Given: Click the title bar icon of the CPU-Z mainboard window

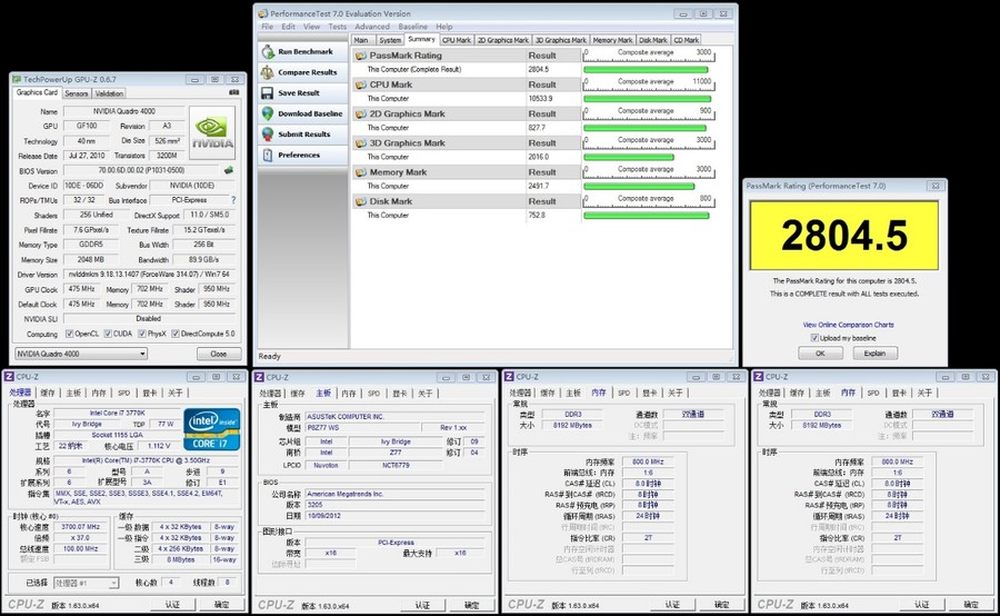Looking at the screenshot, I should click(260, 378).
